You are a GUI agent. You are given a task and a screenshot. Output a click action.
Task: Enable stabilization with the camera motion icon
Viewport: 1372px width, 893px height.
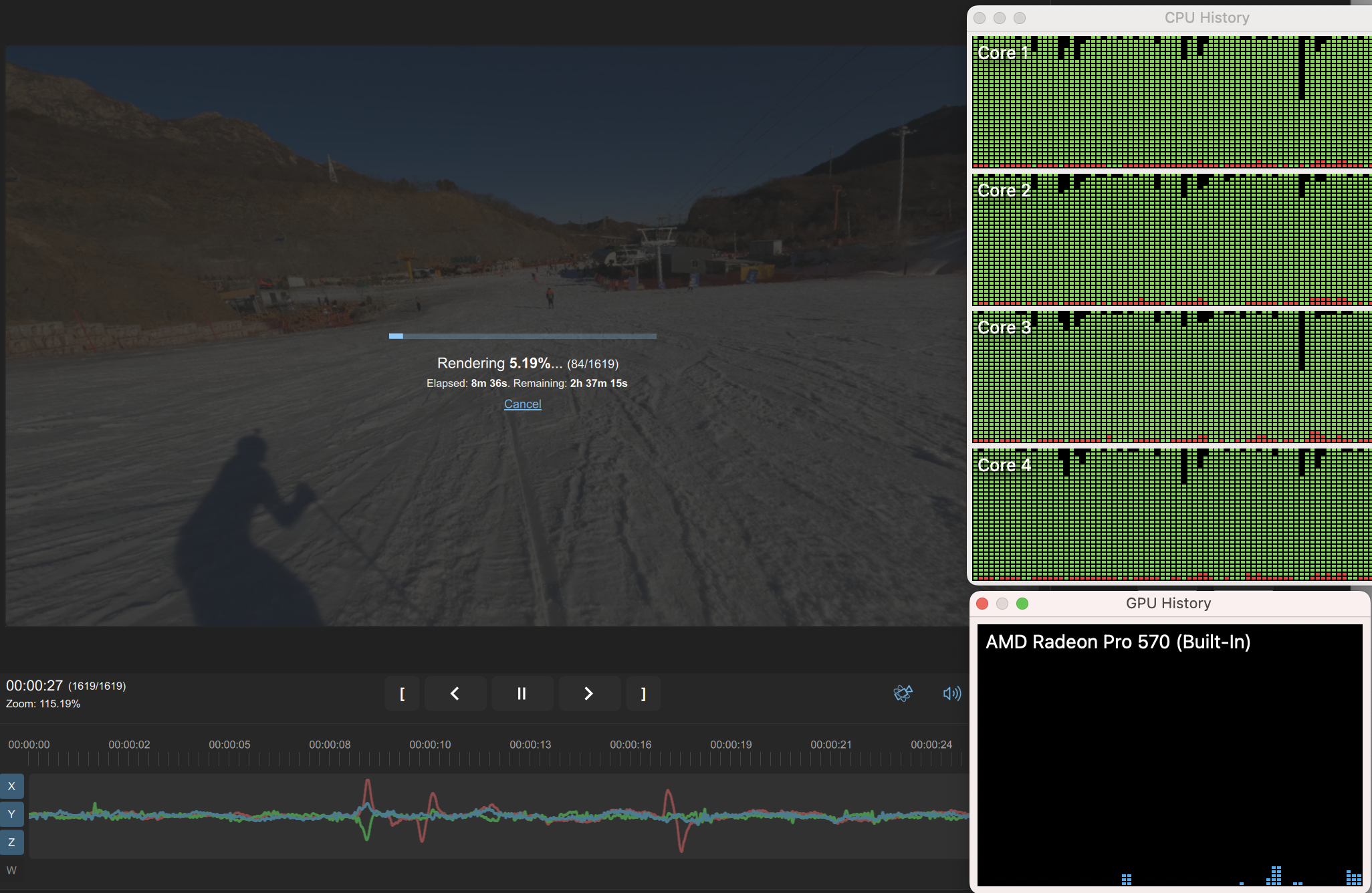click(903, 694)
